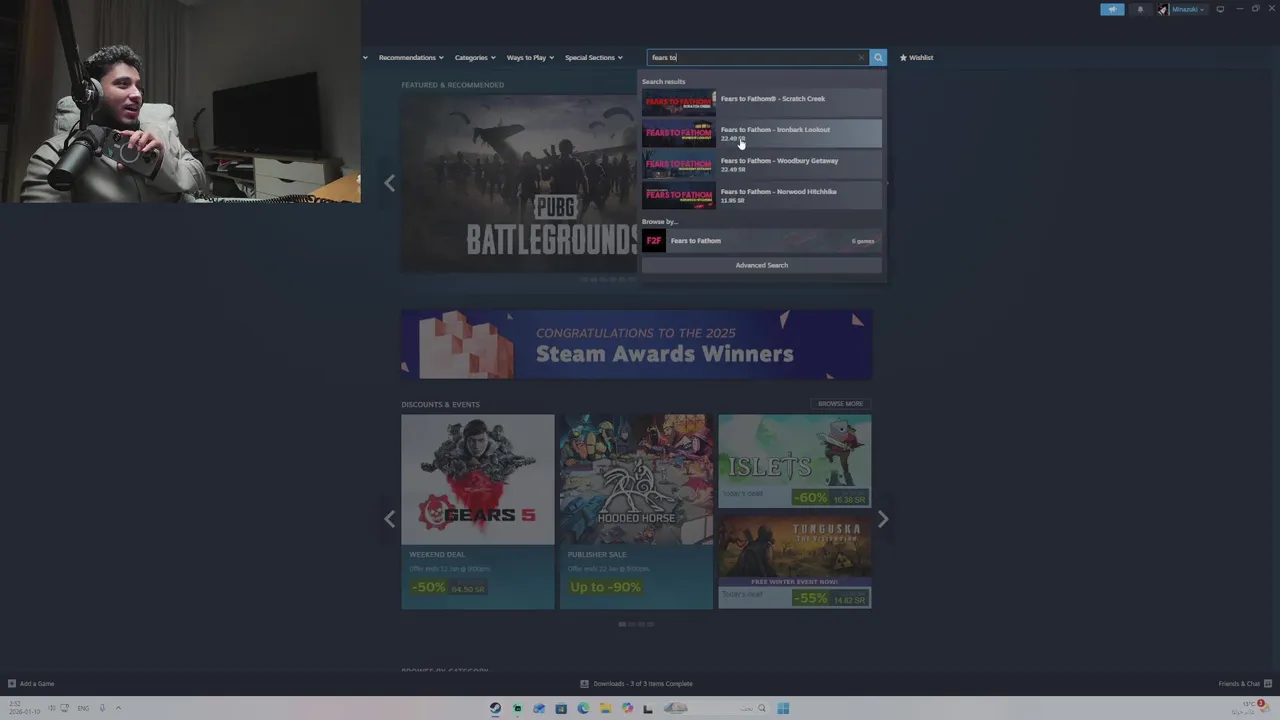Select Fears to Fathom - Norwood Hitchhike result

(762, 195)
